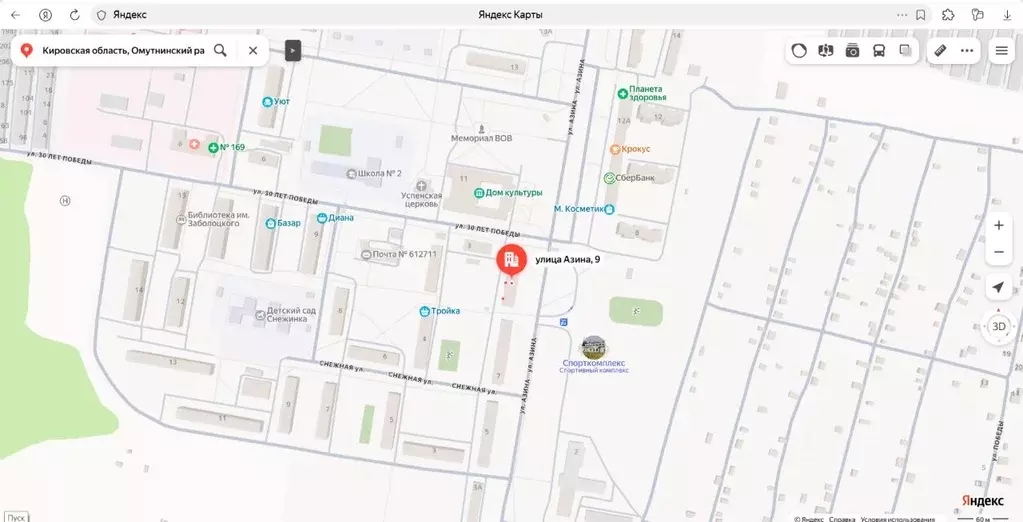Open Справка help link
Image resolution: width=1023 pixels, height=522 pixels.
pos(842,519)
